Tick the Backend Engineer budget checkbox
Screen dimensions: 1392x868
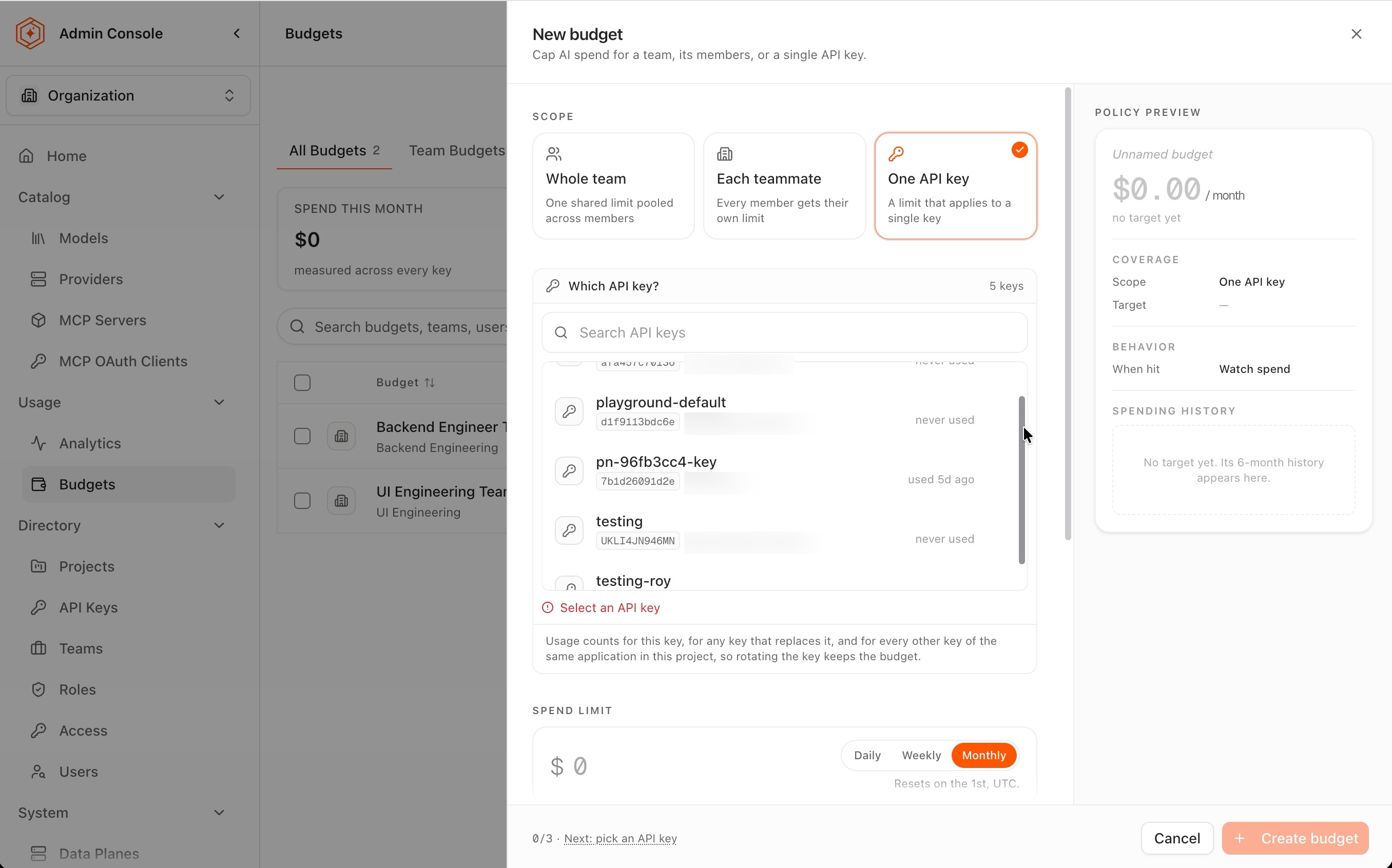(302, 436)
